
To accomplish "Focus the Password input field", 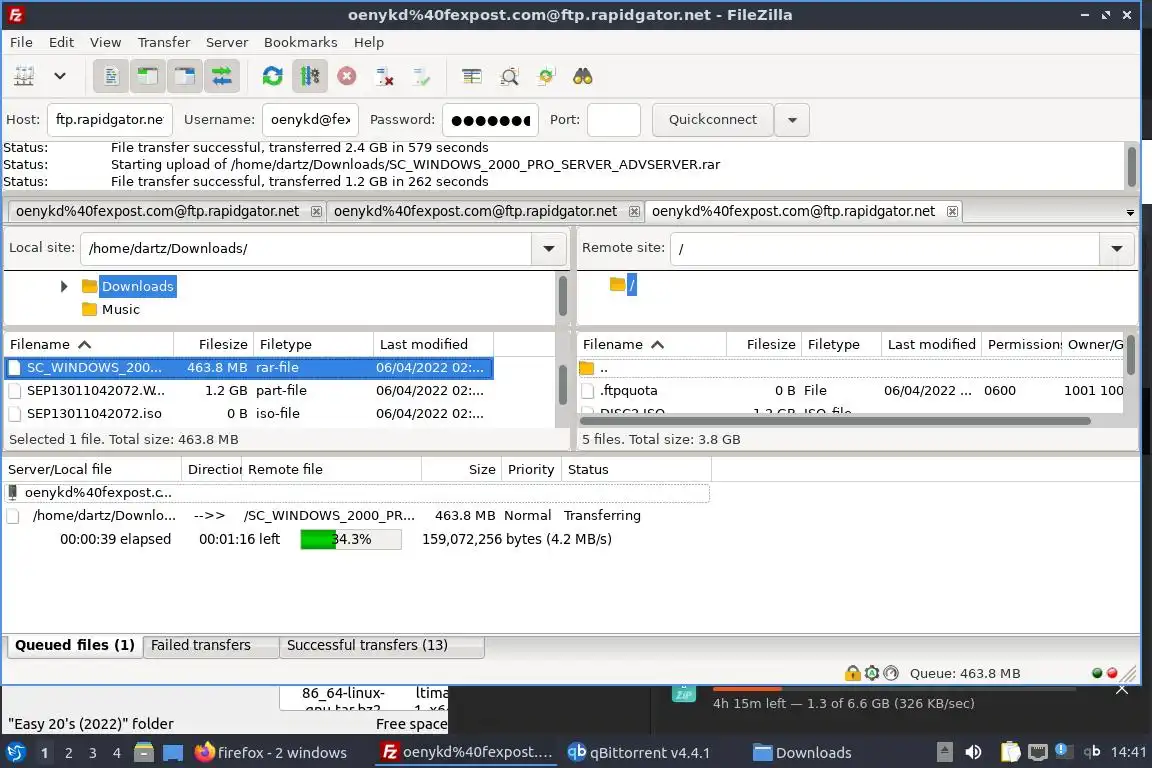I will (x=490, y=120).
